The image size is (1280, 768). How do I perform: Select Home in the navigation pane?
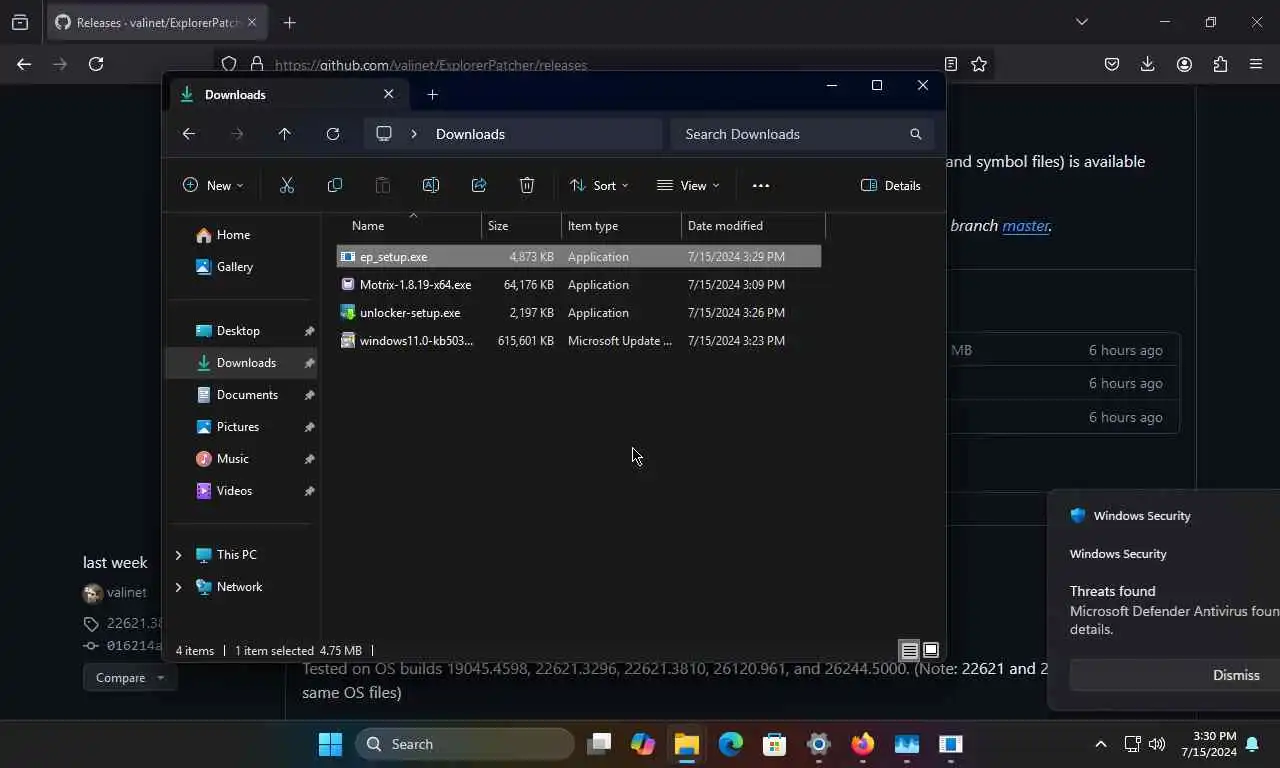[x=242, y=235]
